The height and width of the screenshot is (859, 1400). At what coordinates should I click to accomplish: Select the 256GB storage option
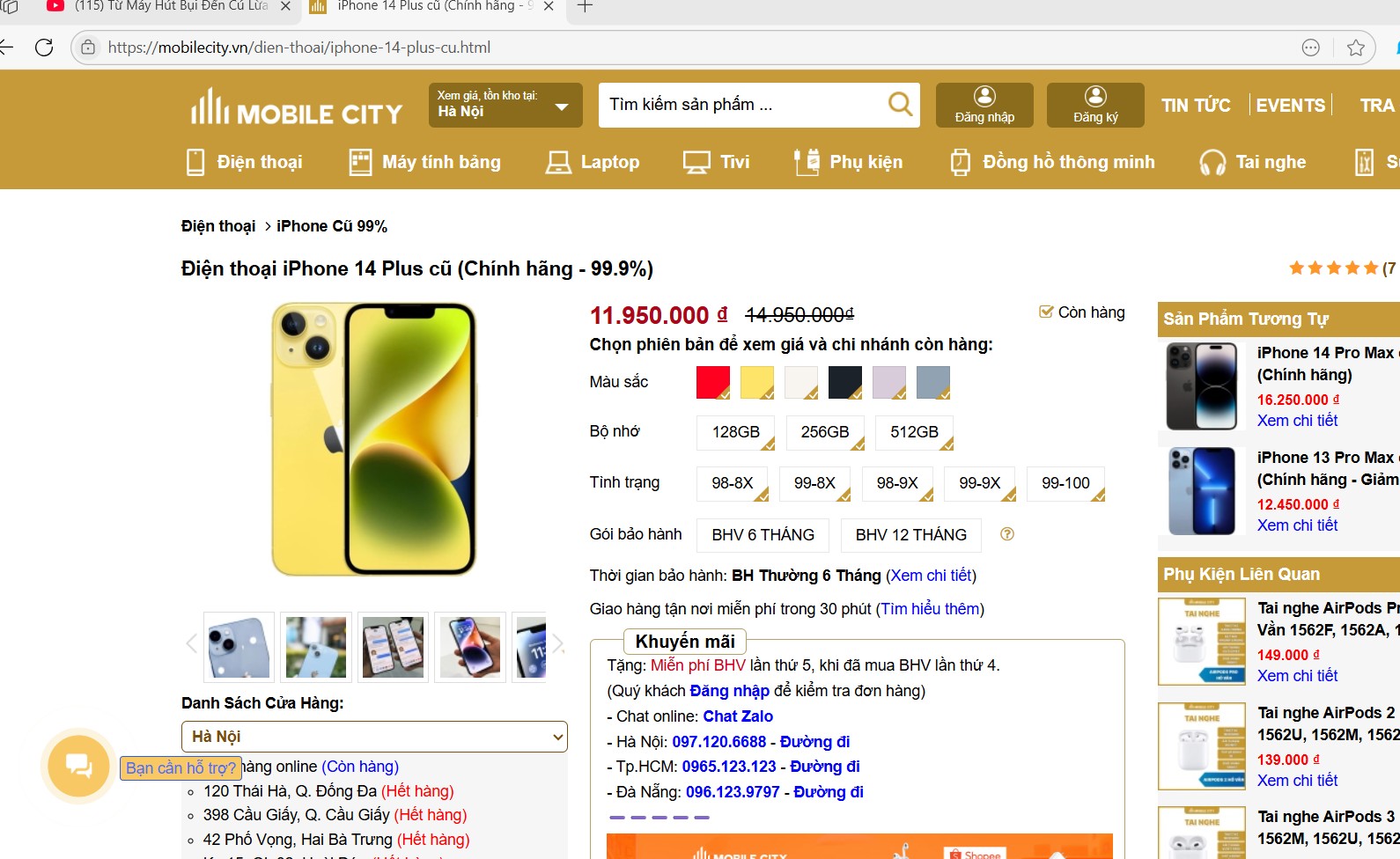(825, 432)
